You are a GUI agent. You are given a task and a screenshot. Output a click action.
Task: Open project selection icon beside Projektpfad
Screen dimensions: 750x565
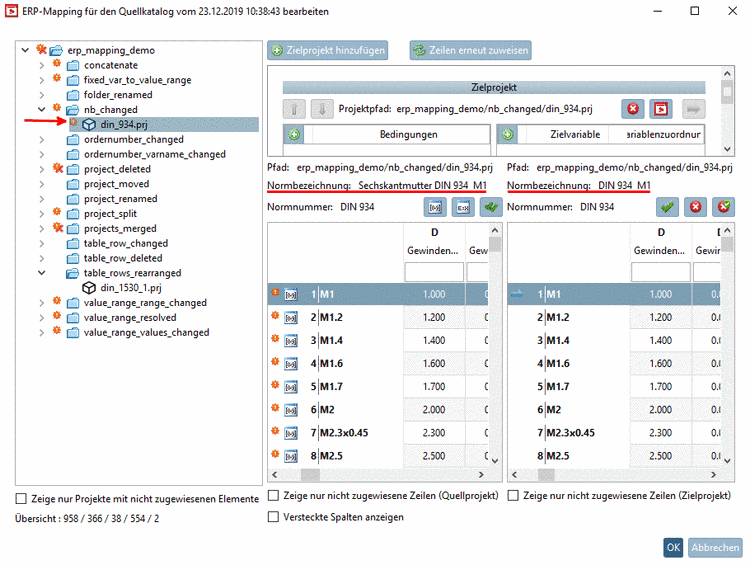click(x=661, y=109)
